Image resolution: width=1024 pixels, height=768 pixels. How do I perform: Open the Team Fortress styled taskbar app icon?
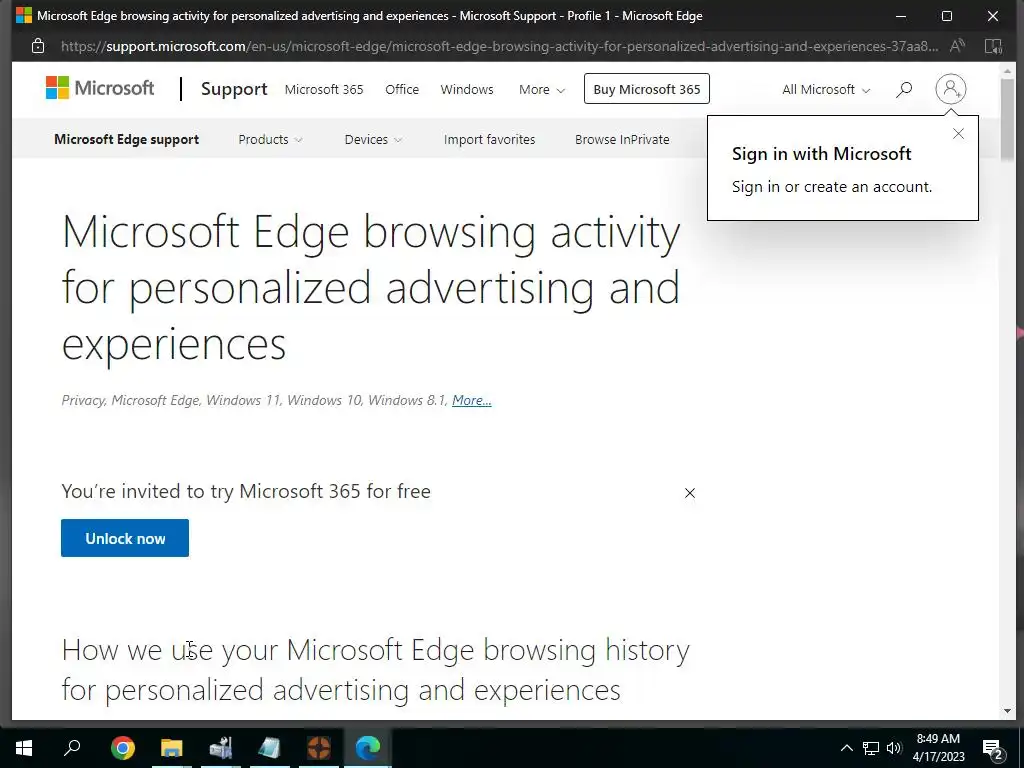pos(319,748)
